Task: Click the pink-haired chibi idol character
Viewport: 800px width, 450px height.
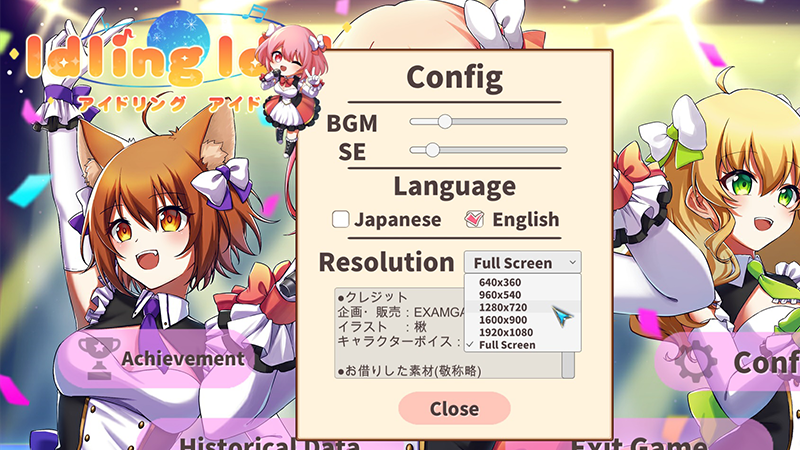Action: (291, 88)
